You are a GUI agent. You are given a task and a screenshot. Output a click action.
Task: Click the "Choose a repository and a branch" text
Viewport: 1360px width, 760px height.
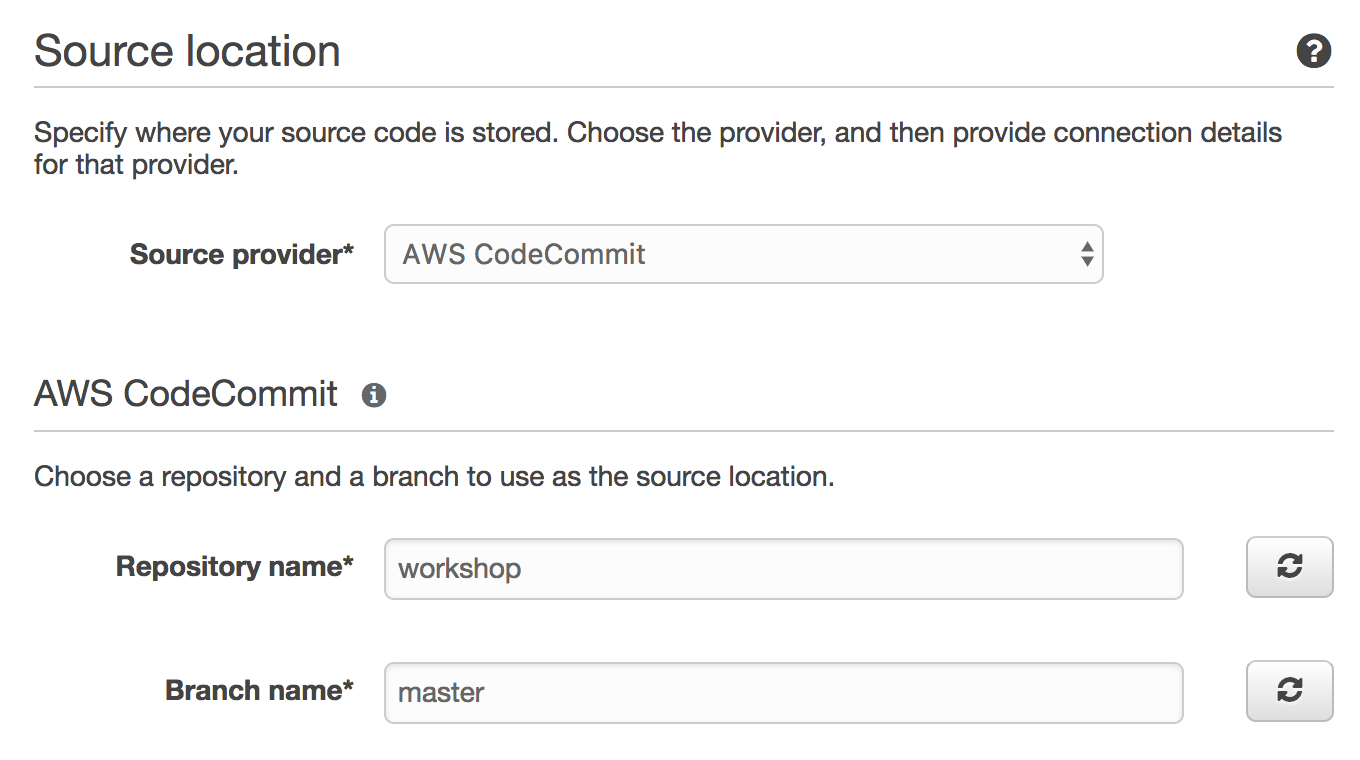(433, 477)
